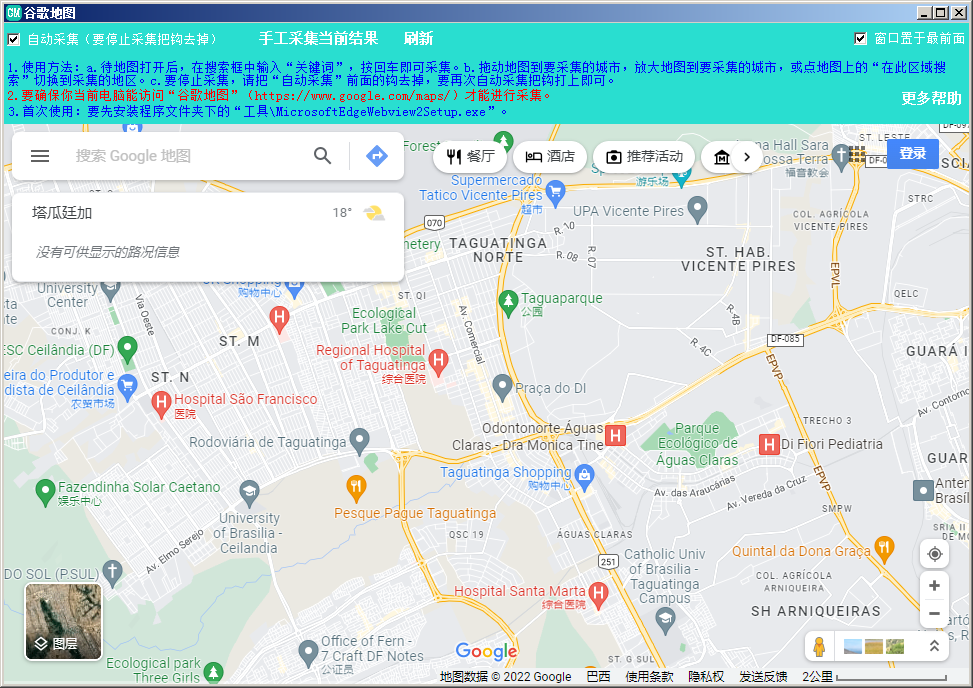Zoom out the map with minus button
Image resolution: width=973 pixels, height=688 pixels.
click(934, 614)
